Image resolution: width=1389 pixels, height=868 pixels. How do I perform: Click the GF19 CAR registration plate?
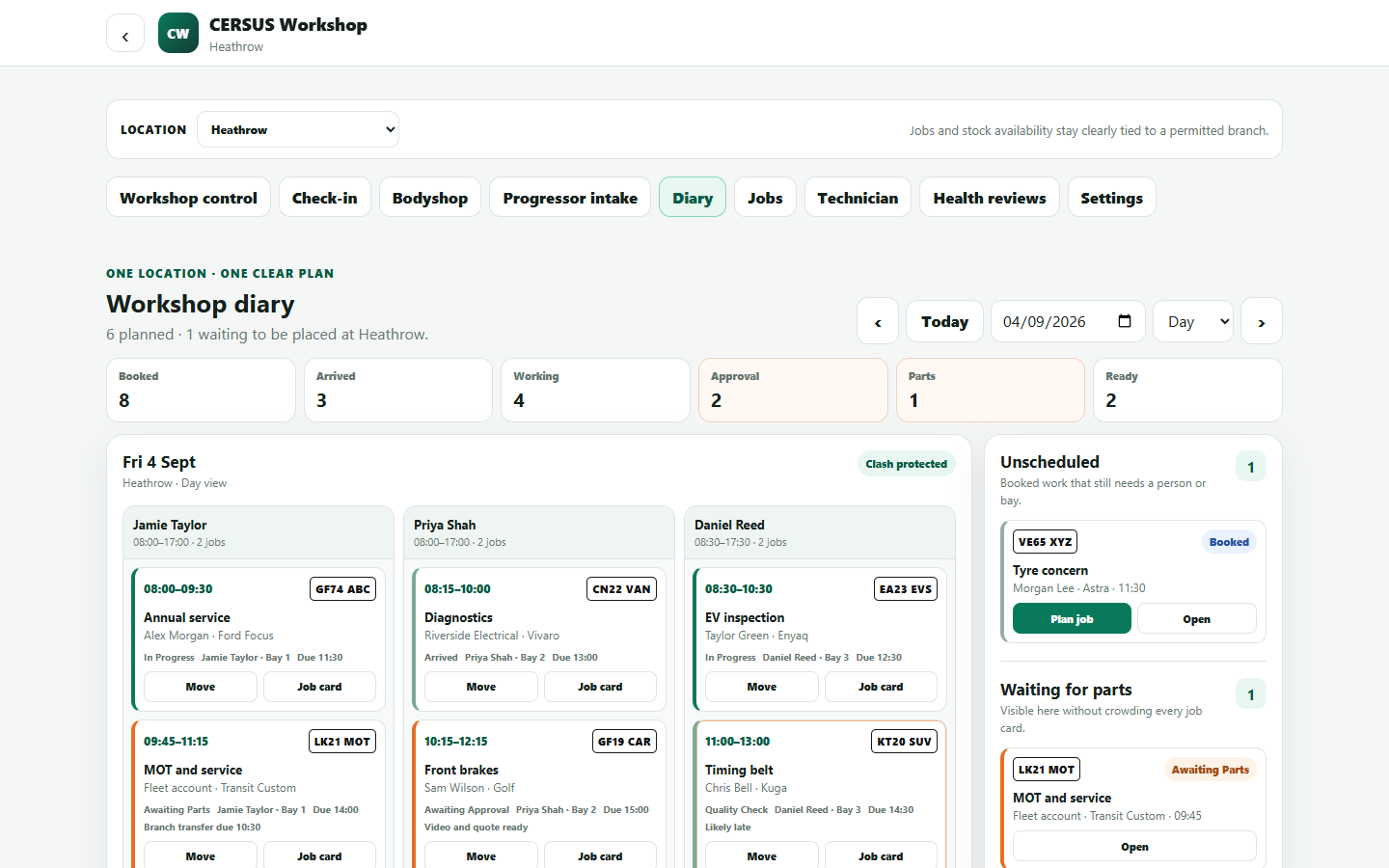(x=624, y=742)
